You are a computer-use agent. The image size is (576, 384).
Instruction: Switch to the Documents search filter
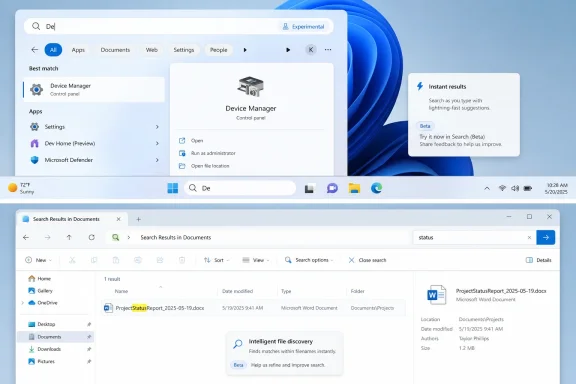pyautogui.click(x=115, y=50)
